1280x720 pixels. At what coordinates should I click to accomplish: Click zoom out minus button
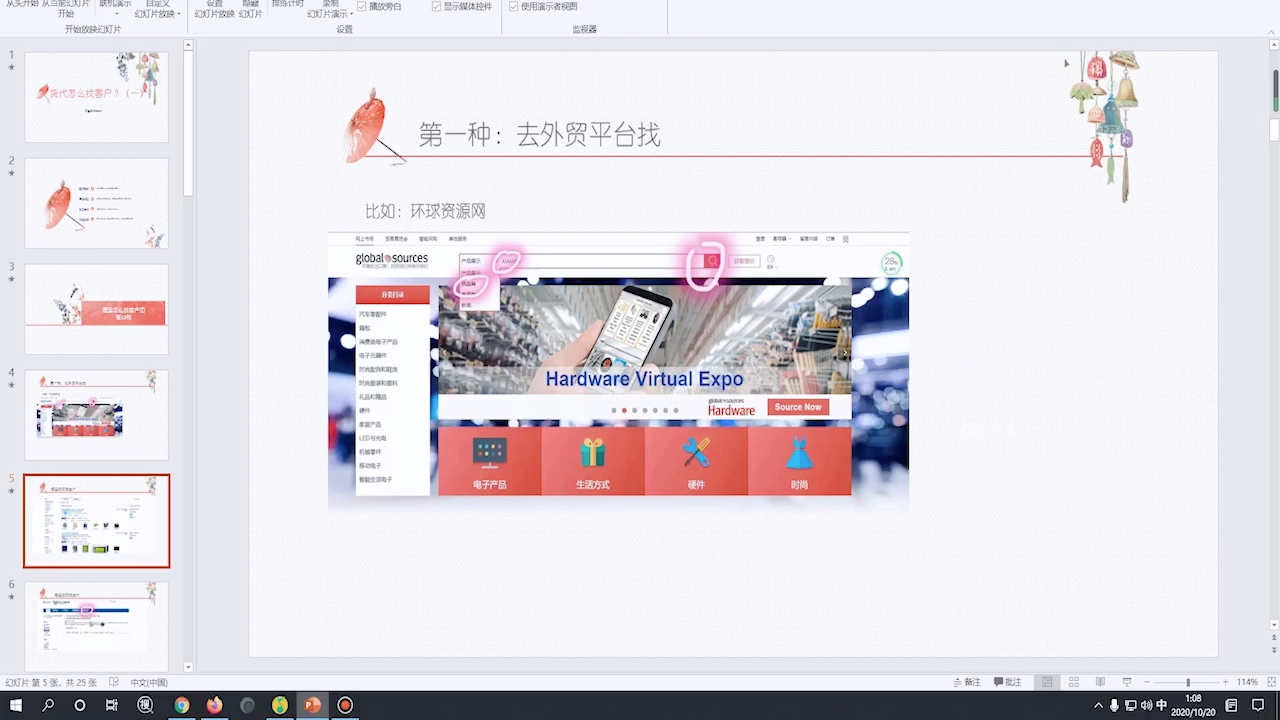point(1146,682)
